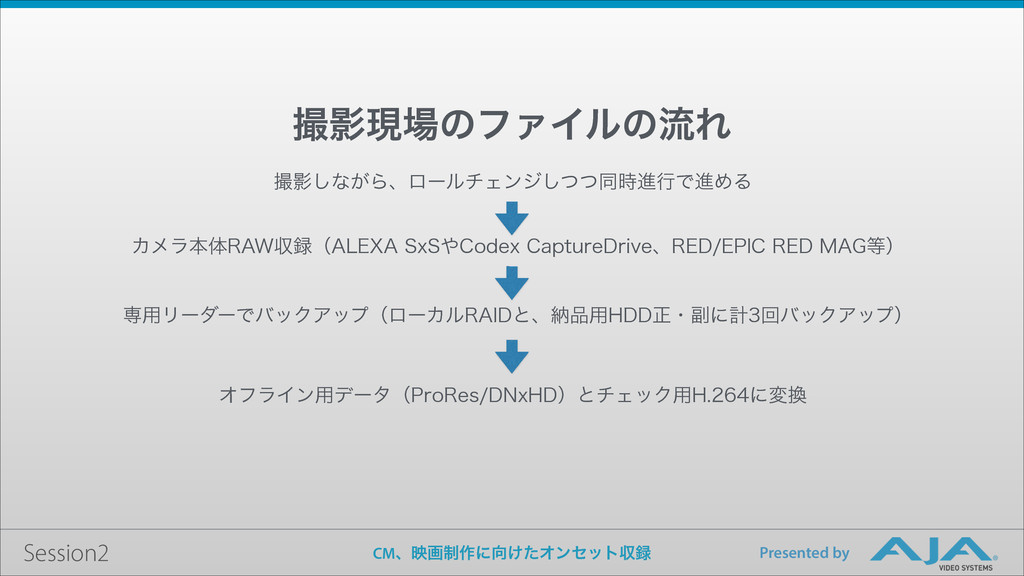Click footer text CM、映画制作に向けたオンセット収録

click(511, 553)
